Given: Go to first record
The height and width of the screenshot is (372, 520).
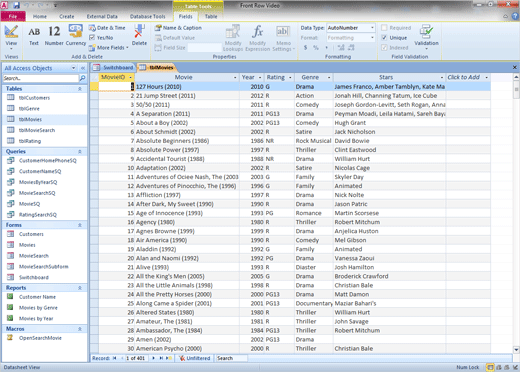Looking at the screenshot, I should (x=114, y=358).
